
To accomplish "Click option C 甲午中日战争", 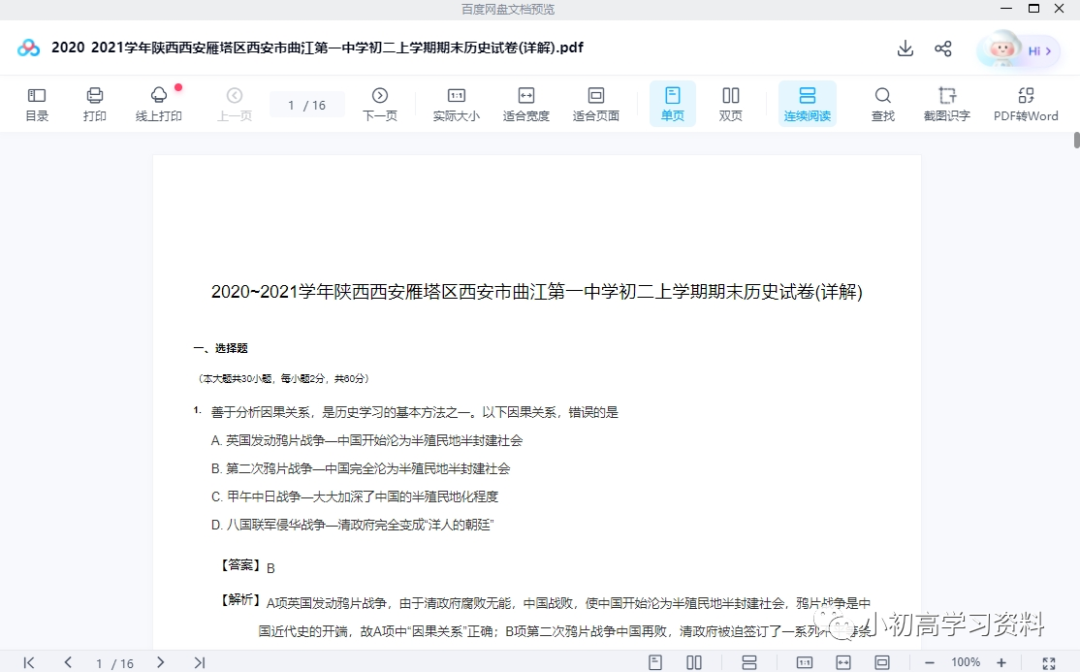I will [x=354, y=497].
